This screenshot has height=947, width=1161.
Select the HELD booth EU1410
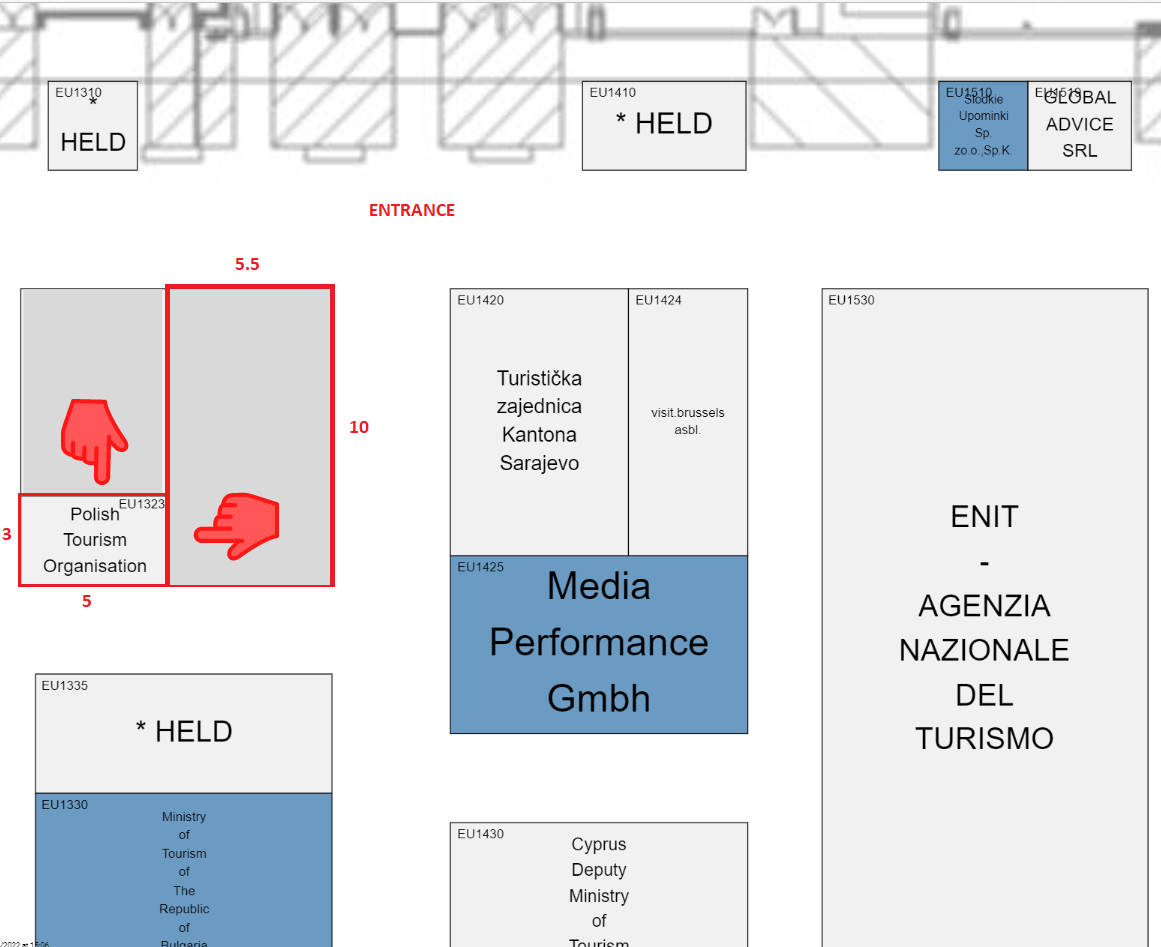point(664,125)
